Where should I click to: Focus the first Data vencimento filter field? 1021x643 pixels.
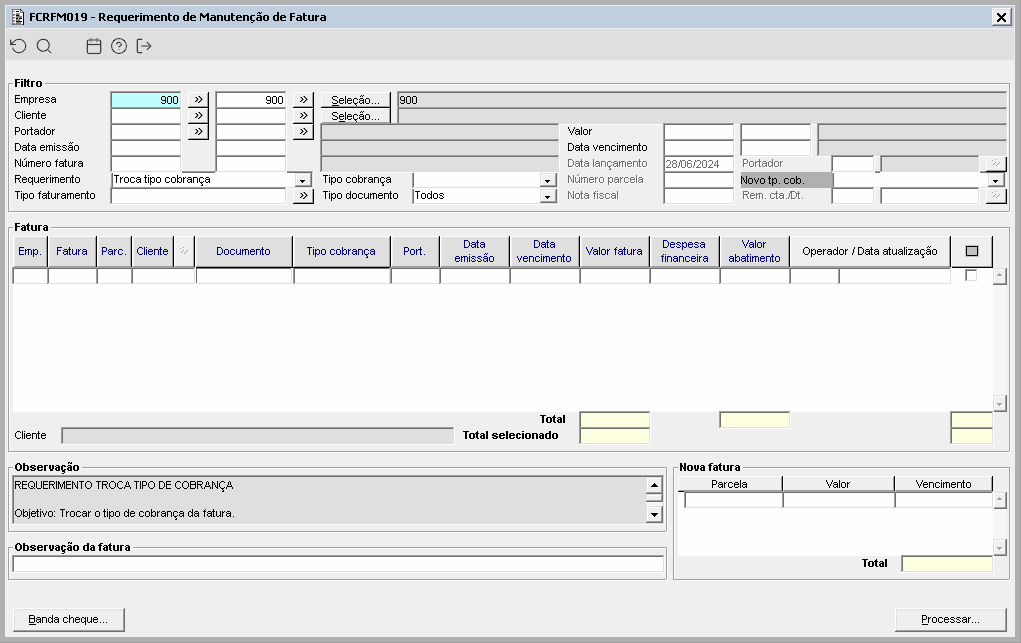coord(699,148)
